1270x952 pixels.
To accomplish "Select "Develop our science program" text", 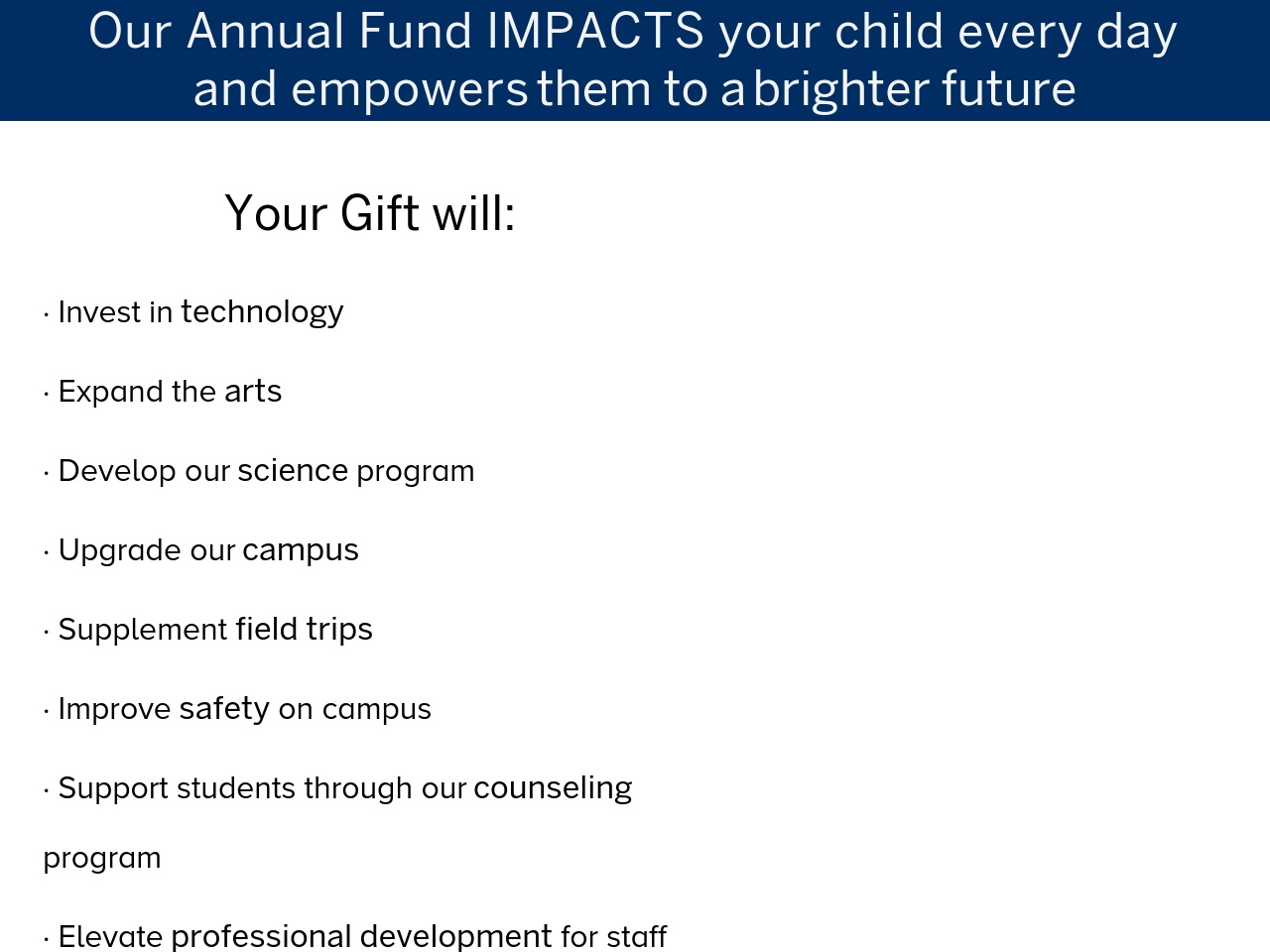I will [259, 471].
